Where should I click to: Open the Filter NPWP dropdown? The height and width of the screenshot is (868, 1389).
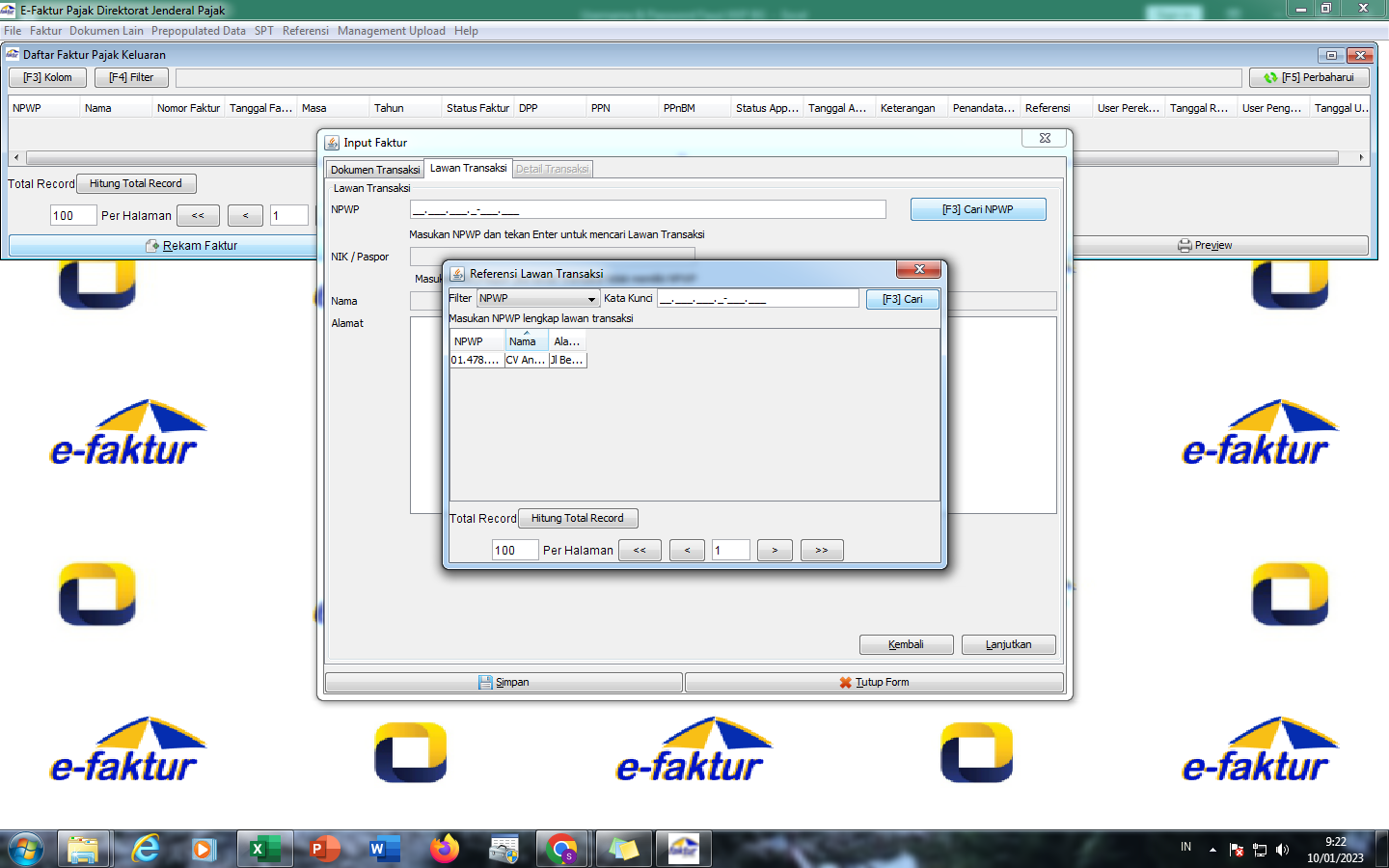click(538, 298)
